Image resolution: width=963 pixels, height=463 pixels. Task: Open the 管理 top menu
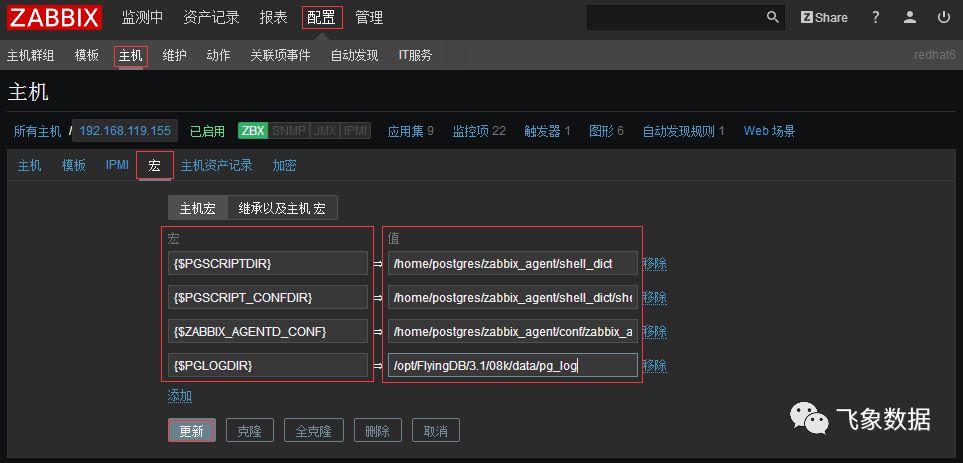370,18
